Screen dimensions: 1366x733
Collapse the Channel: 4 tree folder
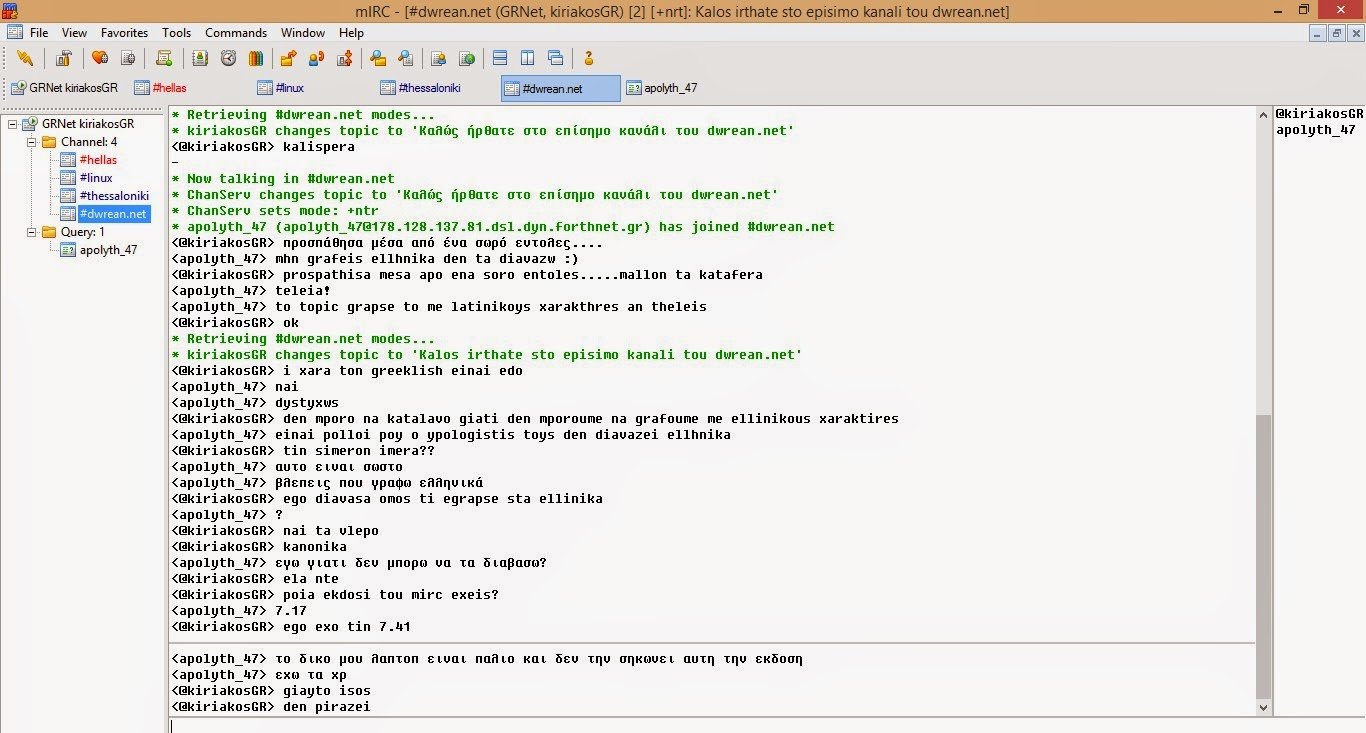[32, 141]
